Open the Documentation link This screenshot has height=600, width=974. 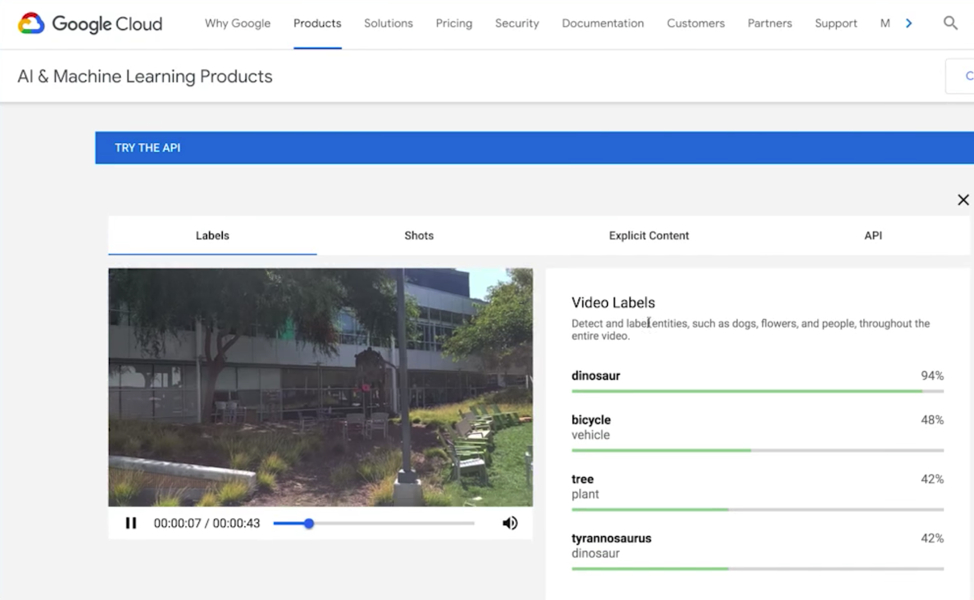point(603,23)
